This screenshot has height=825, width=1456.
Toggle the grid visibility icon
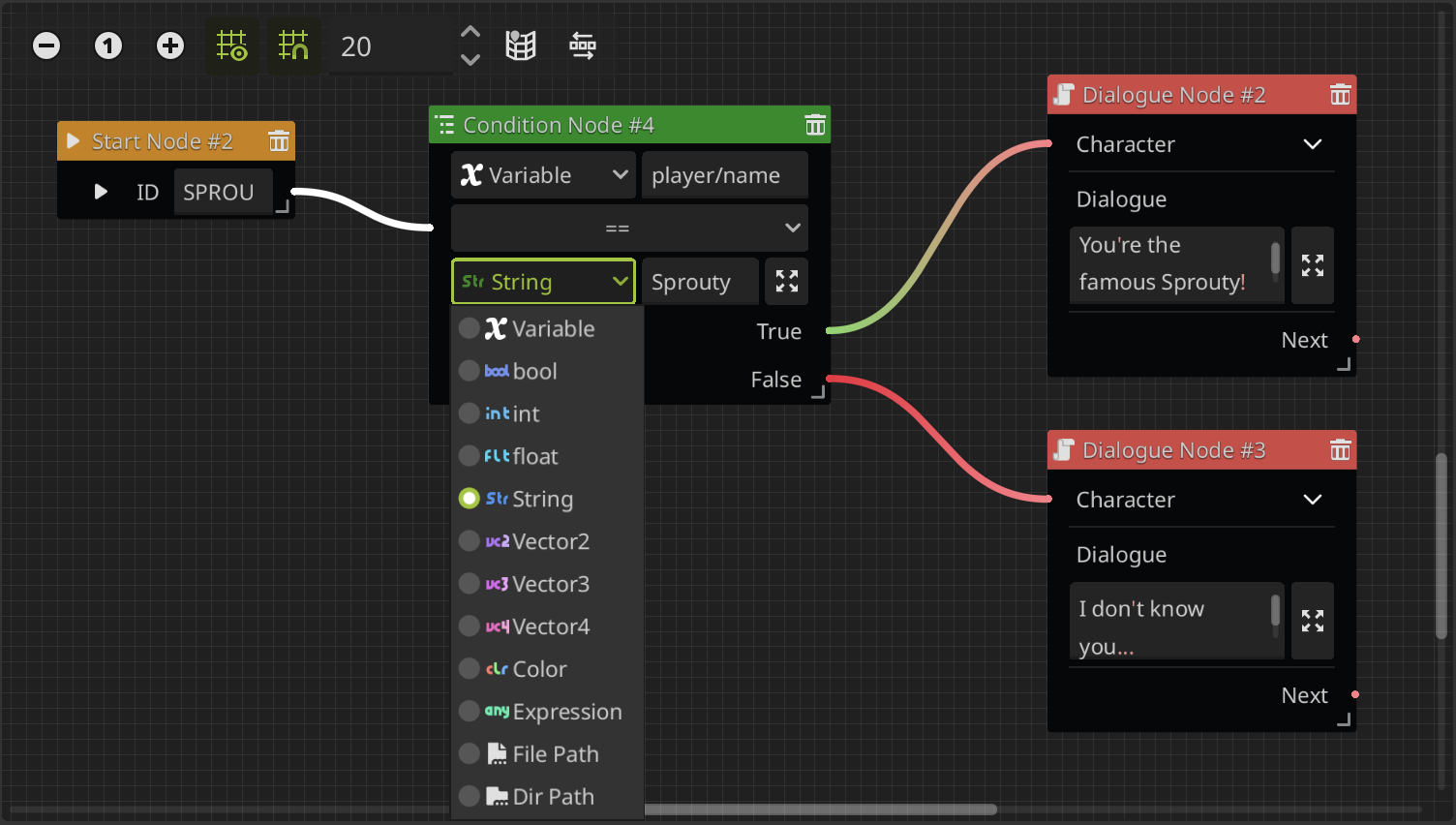point(232,46)
